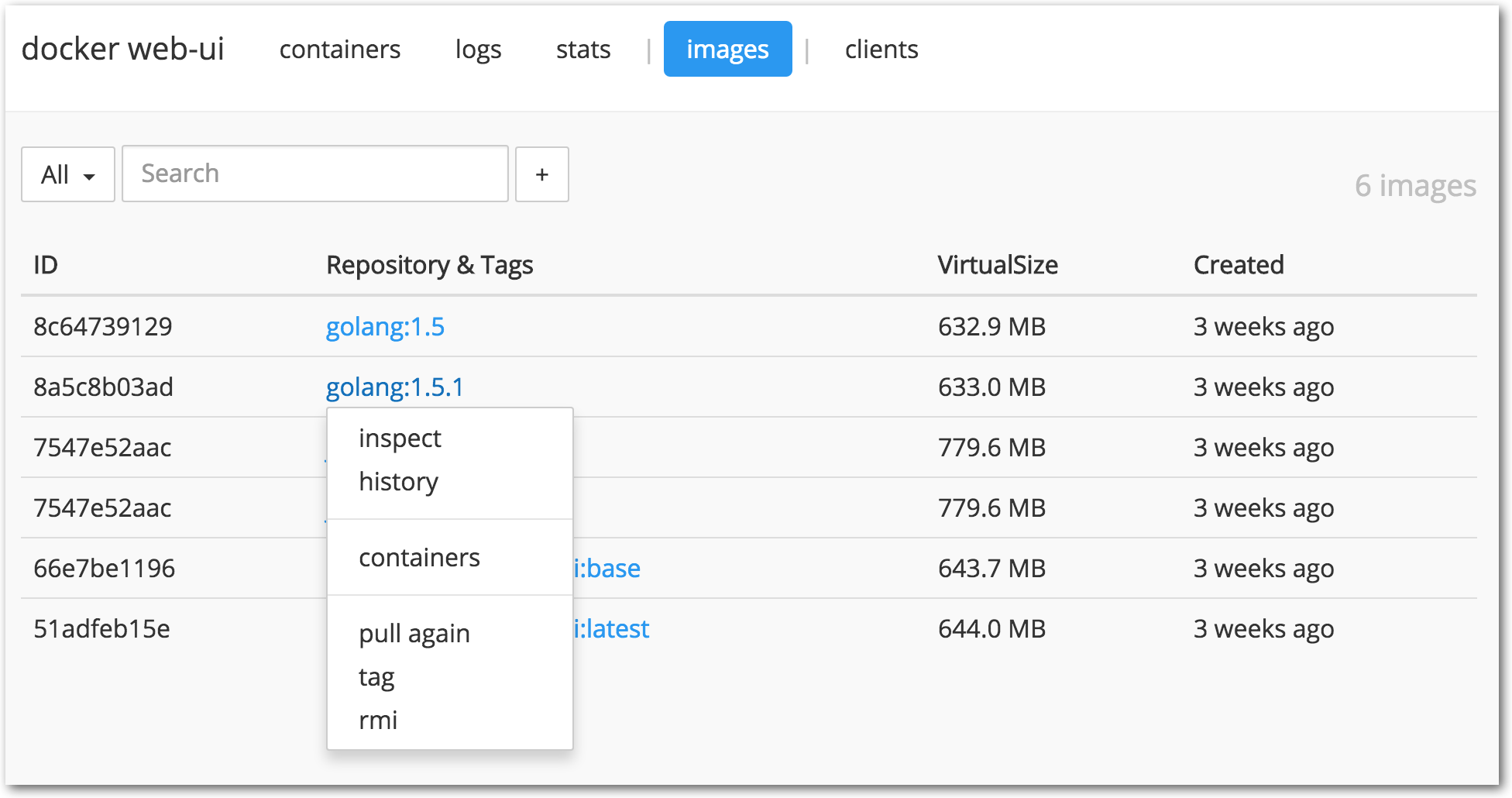Click '3 weeks ago' in the 51adfeb15e row

tap(1263, 629)
